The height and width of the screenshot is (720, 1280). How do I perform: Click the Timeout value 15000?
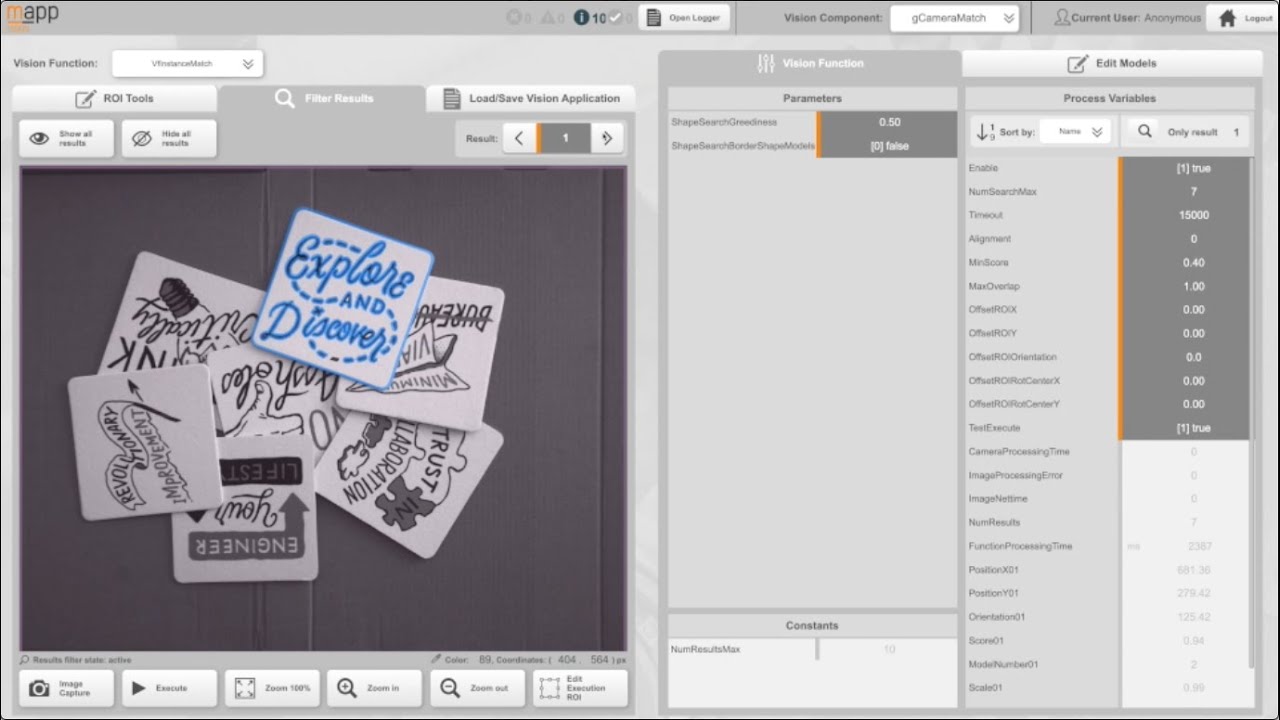point(1186,215)
